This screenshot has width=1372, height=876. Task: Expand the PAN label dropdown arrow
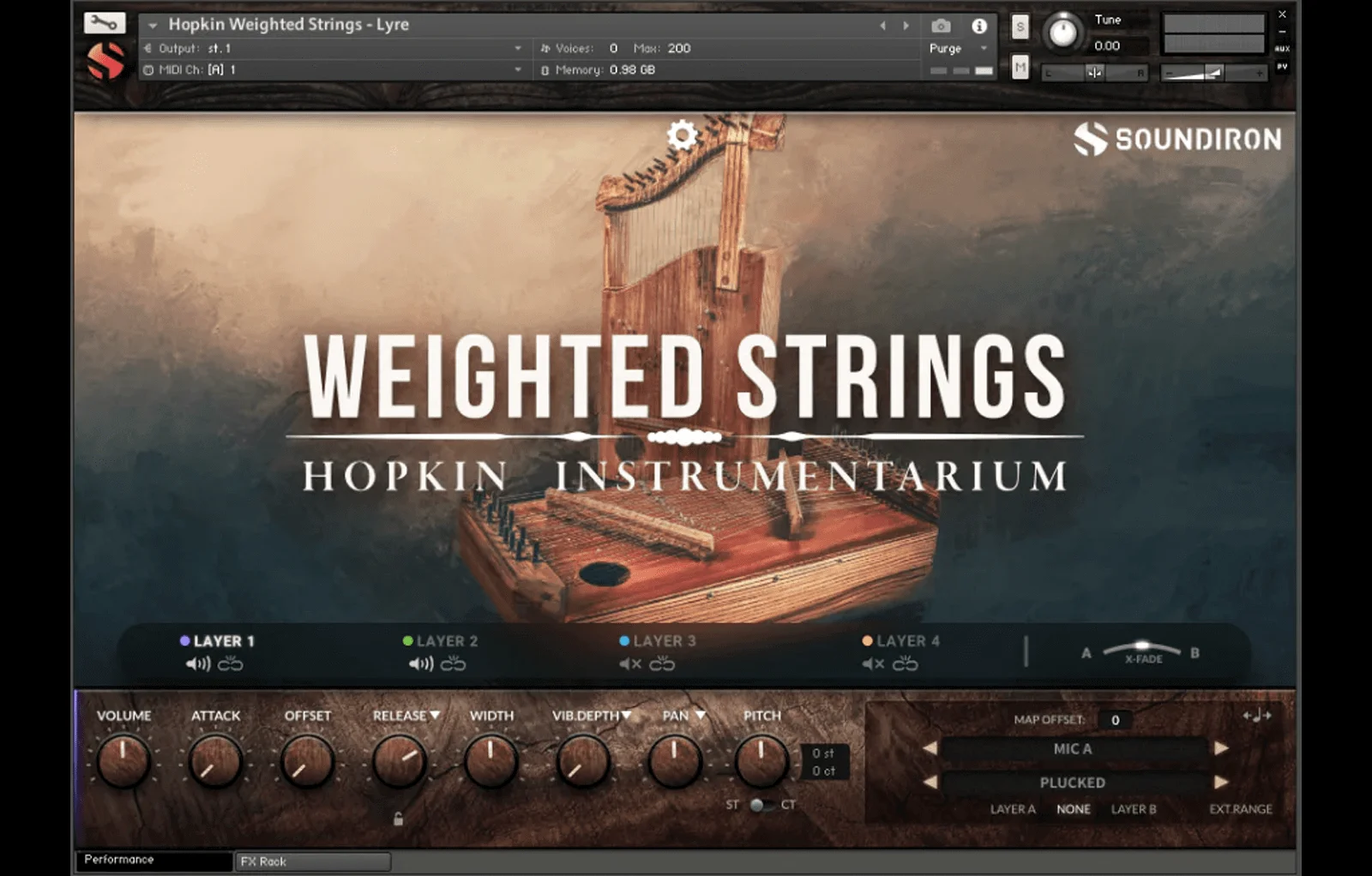701,715
